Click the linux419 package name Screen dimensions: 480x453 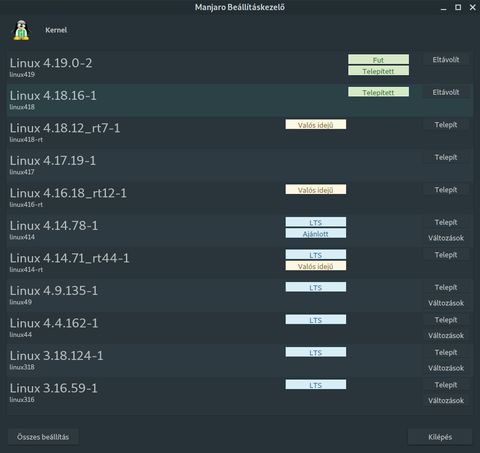tap(22, 75)
